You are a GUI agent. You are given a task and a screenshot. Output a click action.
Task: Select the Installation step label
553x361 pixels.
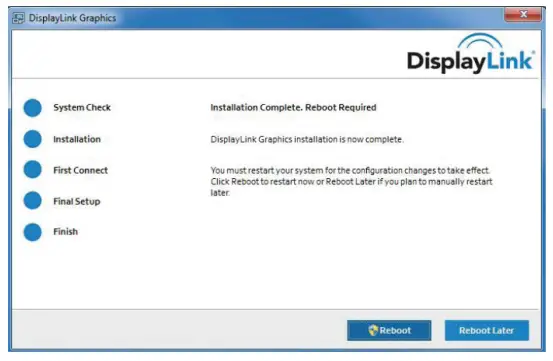pos(77,139)
